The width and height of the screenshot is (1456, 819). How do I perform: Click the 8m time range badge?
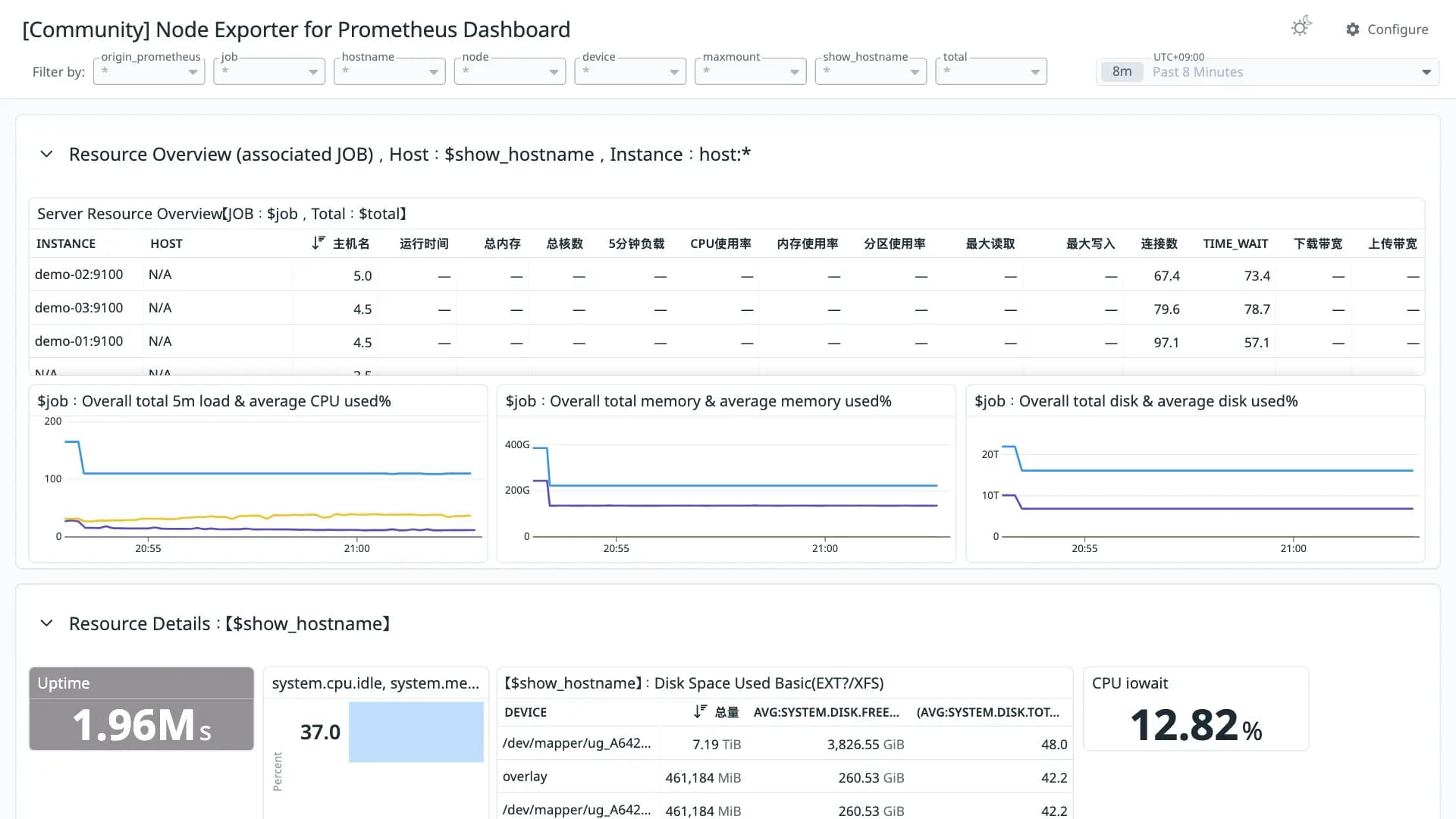point(1122,72)
